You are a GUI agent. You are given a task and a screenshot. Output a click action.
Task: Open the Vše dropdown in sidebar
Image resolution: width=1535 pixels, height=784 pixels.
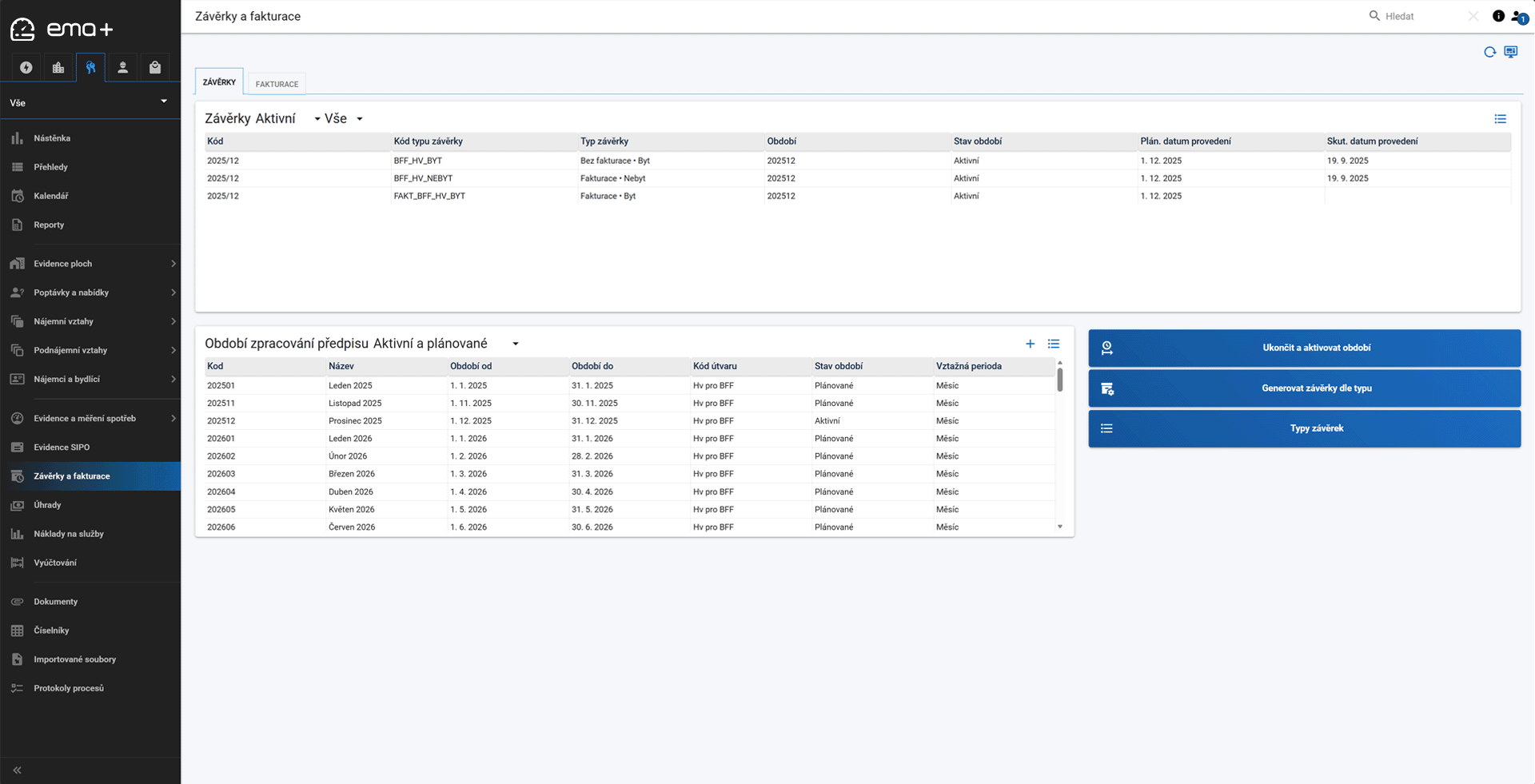point(90,102)
